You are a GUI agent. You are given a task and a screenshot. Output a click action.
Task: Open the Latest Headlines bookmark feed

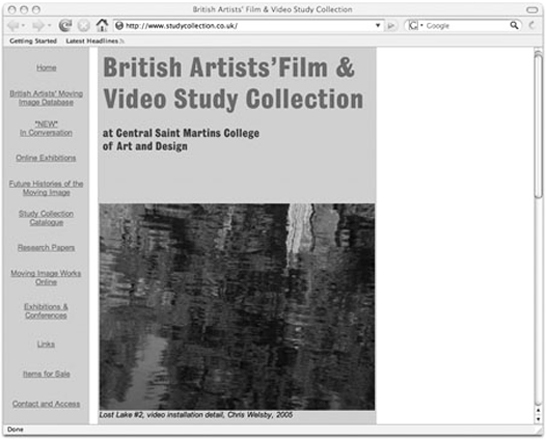[92, 41]
